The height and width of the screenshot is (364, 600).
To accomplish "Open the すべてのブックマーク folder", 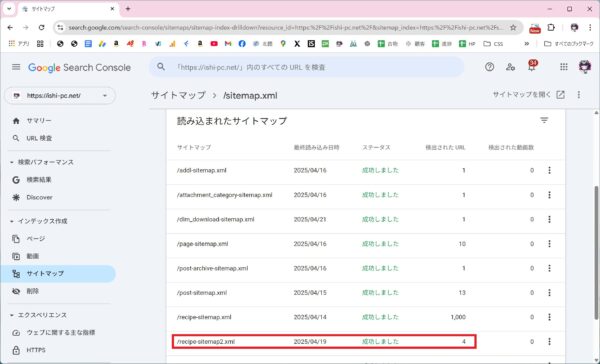I will (x=569, y=44).
